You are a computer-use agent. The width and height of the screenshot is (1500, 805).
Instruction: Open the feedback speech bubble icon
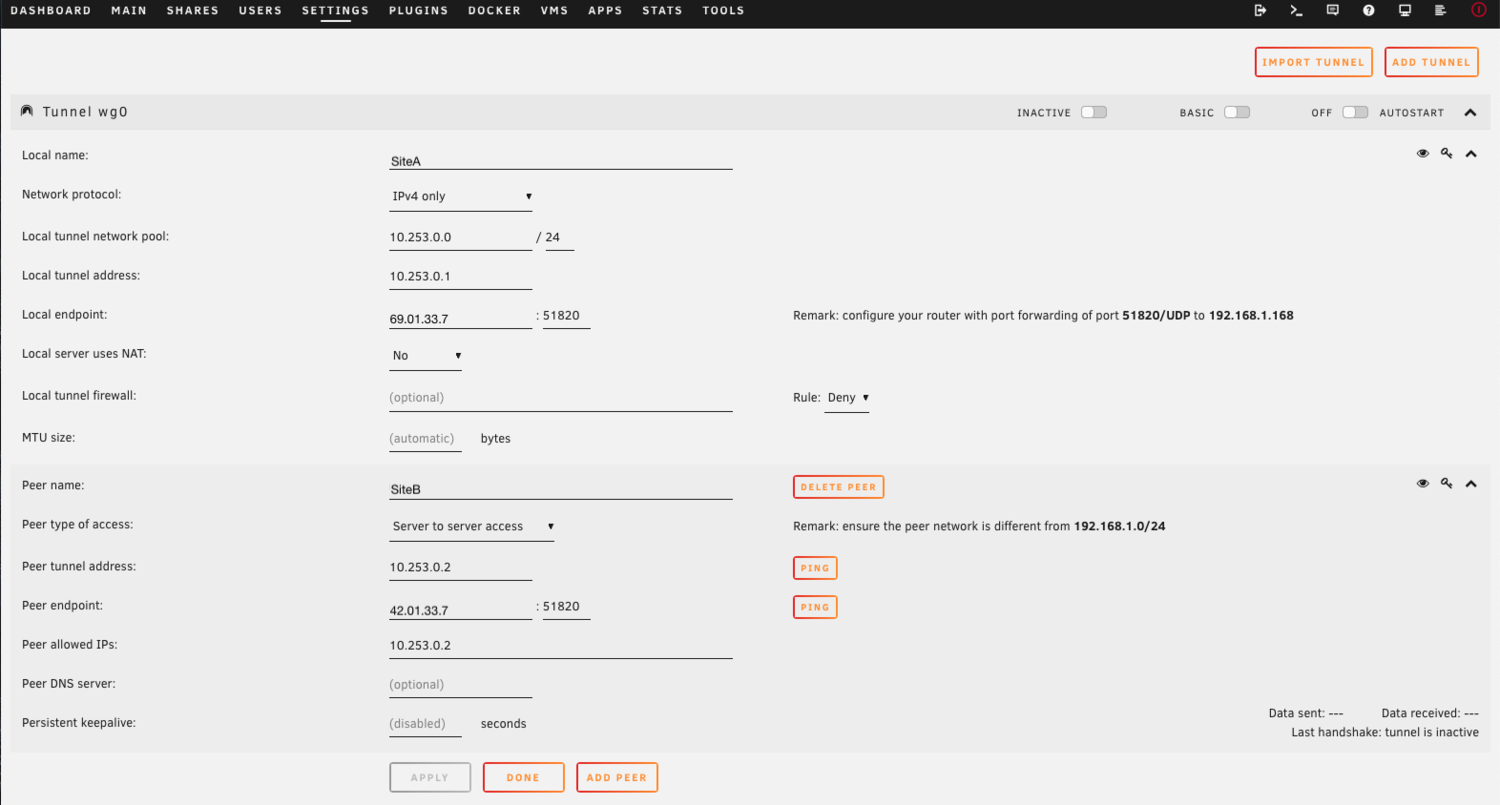pos(1332,11)
